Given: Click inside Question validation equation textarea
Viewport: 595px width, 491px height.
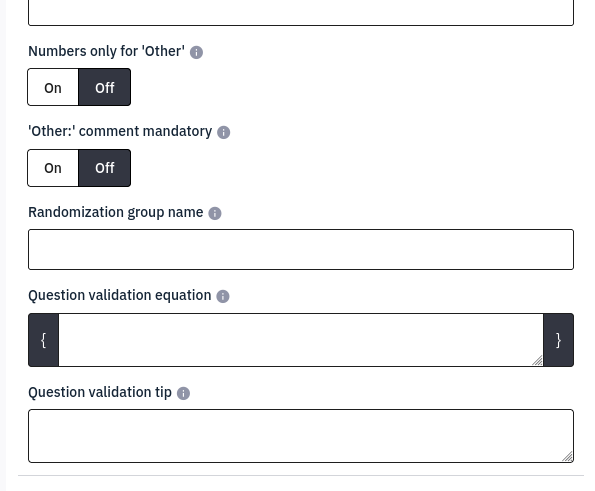Looking at the screenshot, I should [301, 340].
